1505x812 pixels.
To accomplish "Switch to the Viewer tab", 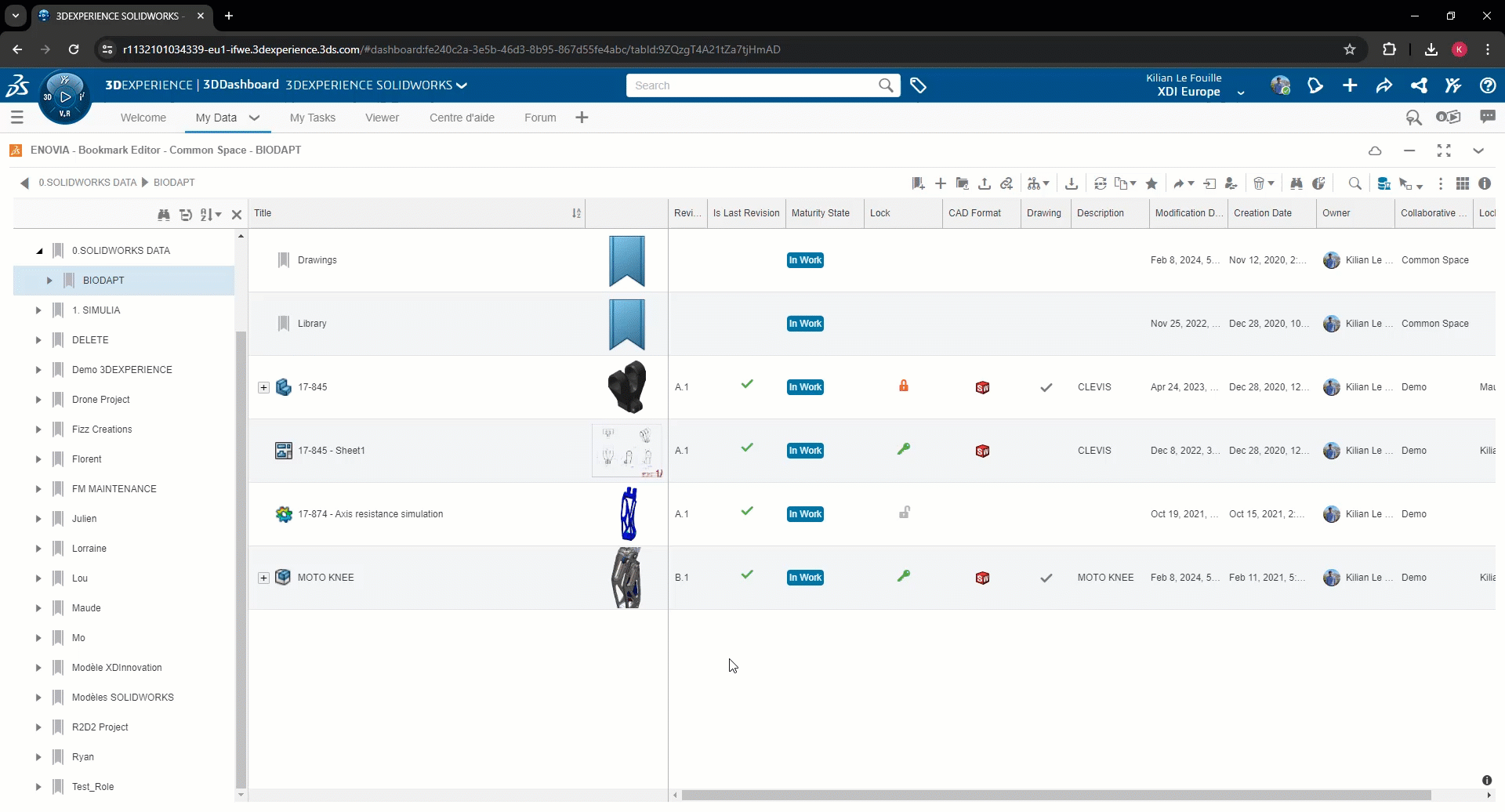I will [x=383, y=118].
